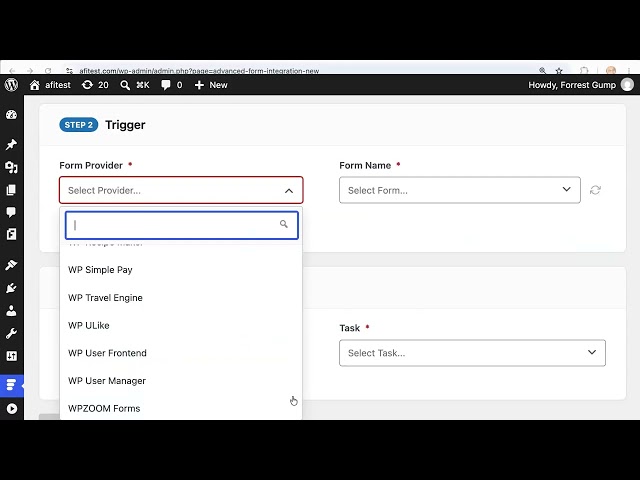Click the play-circle sidebar icon
The height and width of the screenshot is (480, 640).
(x=11, y=409)
